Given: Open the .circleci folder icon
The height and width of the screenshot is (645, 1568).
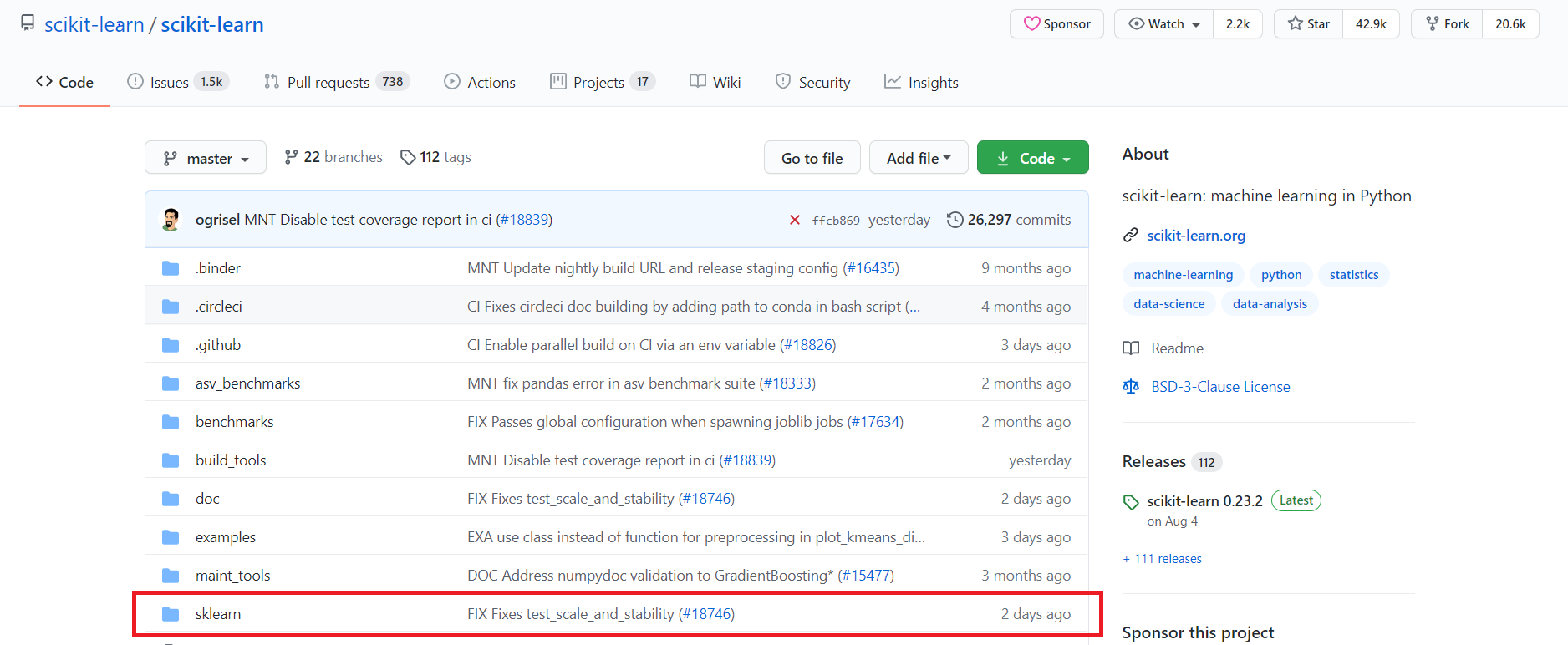Looking at the screenshot, I should (x=171, y=307).
